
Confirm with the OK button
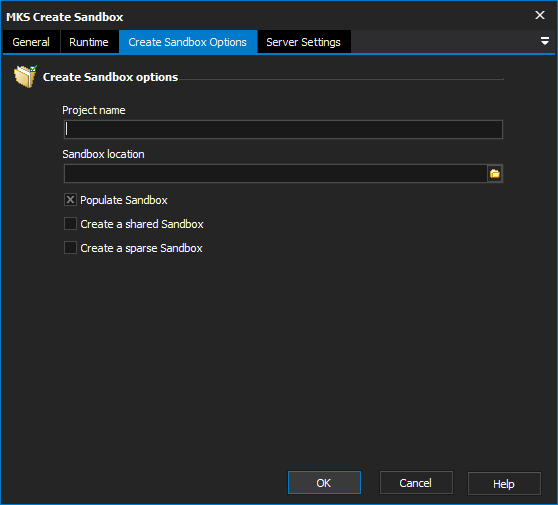tap(324, 483)
